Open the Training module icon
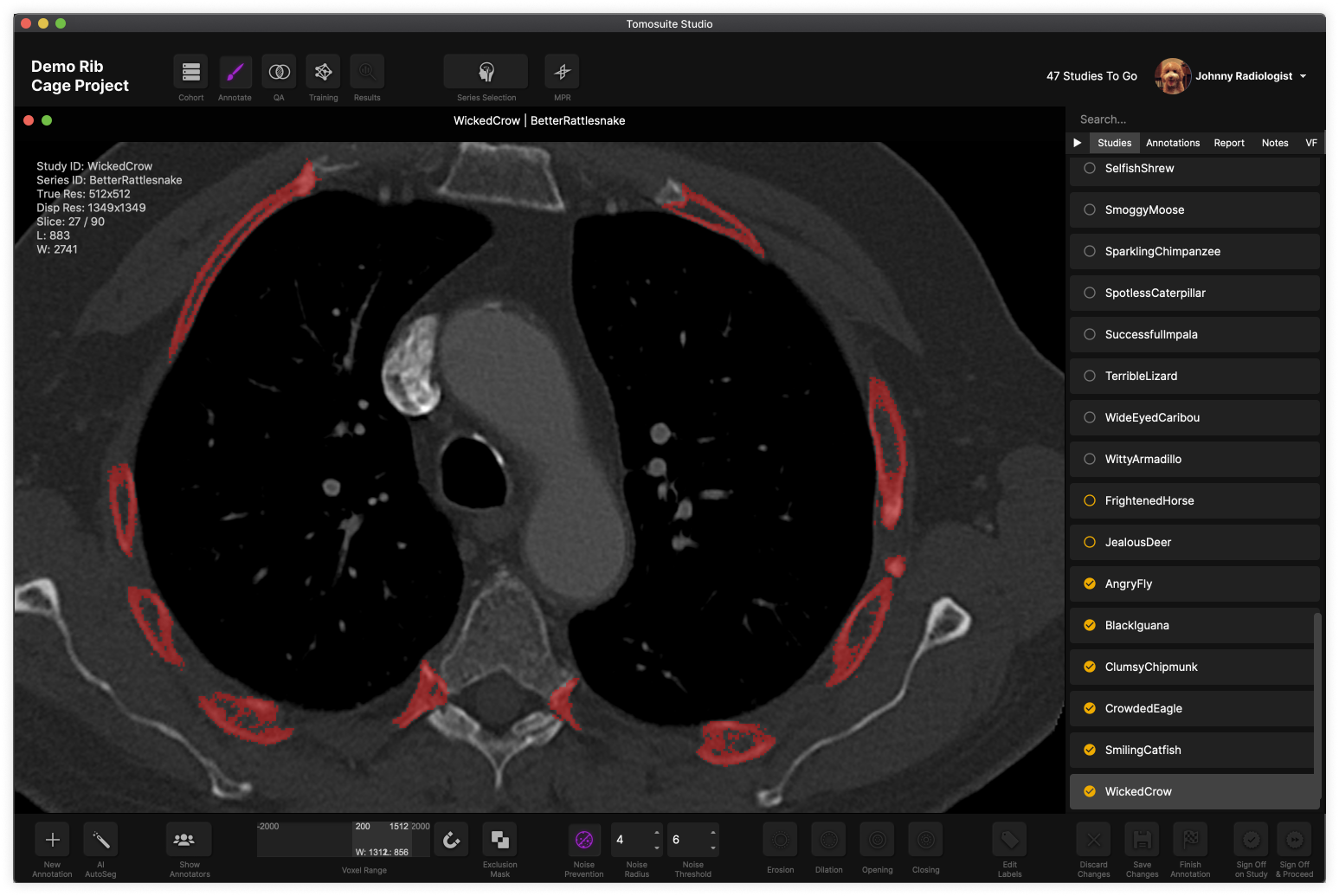This screenshot has width=1339, height=896. click(323, 72)
